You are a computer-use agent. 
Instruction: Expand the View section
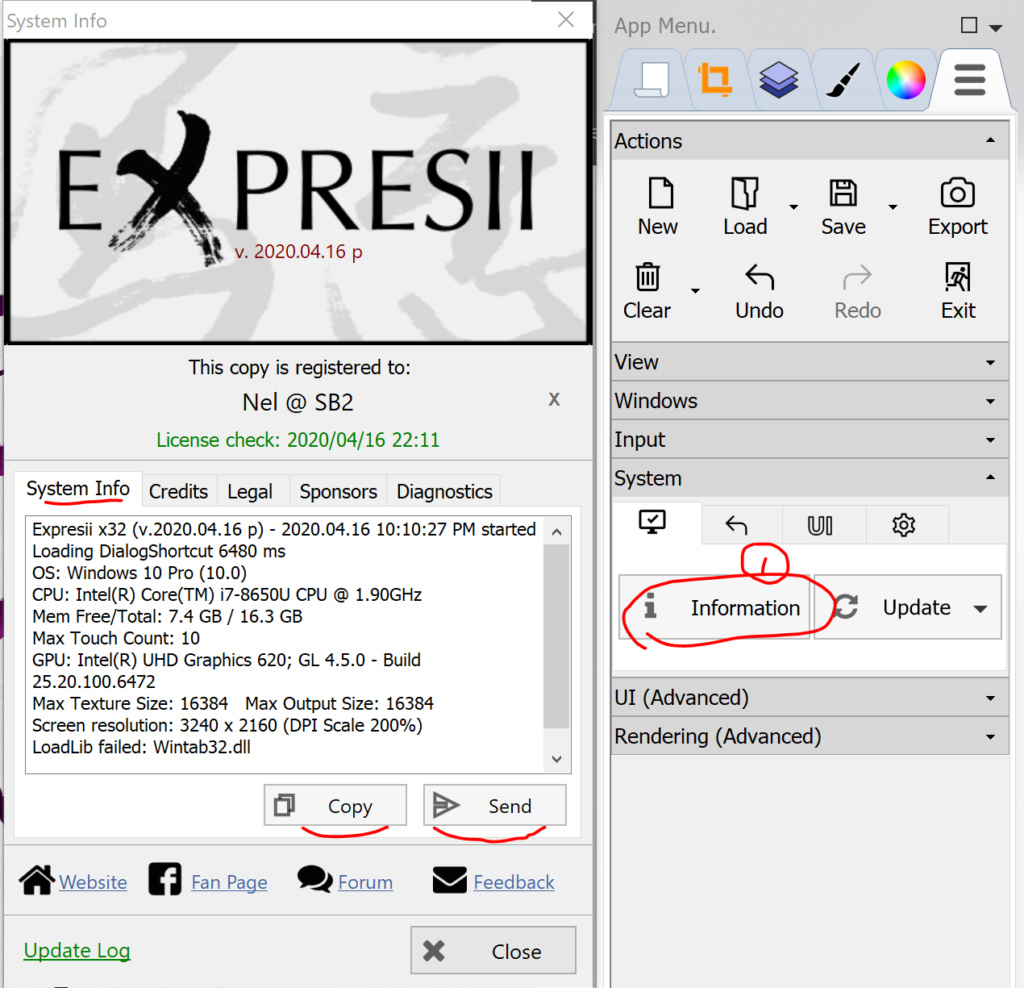[810, 362]
